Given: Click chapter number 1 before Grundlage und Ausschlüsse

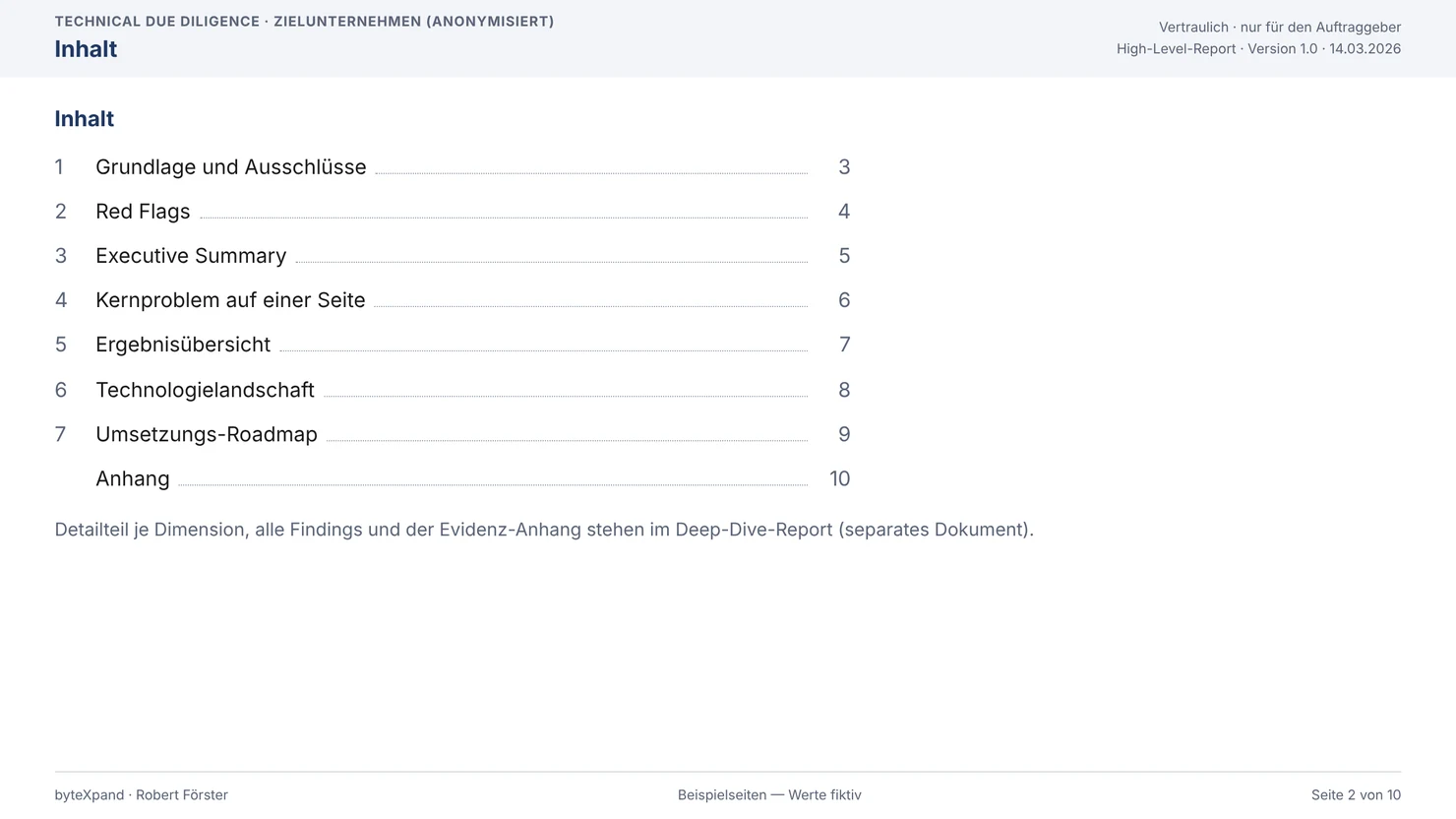Looking at the screenshot, I should pyautogui.click(x=59, y=167).
